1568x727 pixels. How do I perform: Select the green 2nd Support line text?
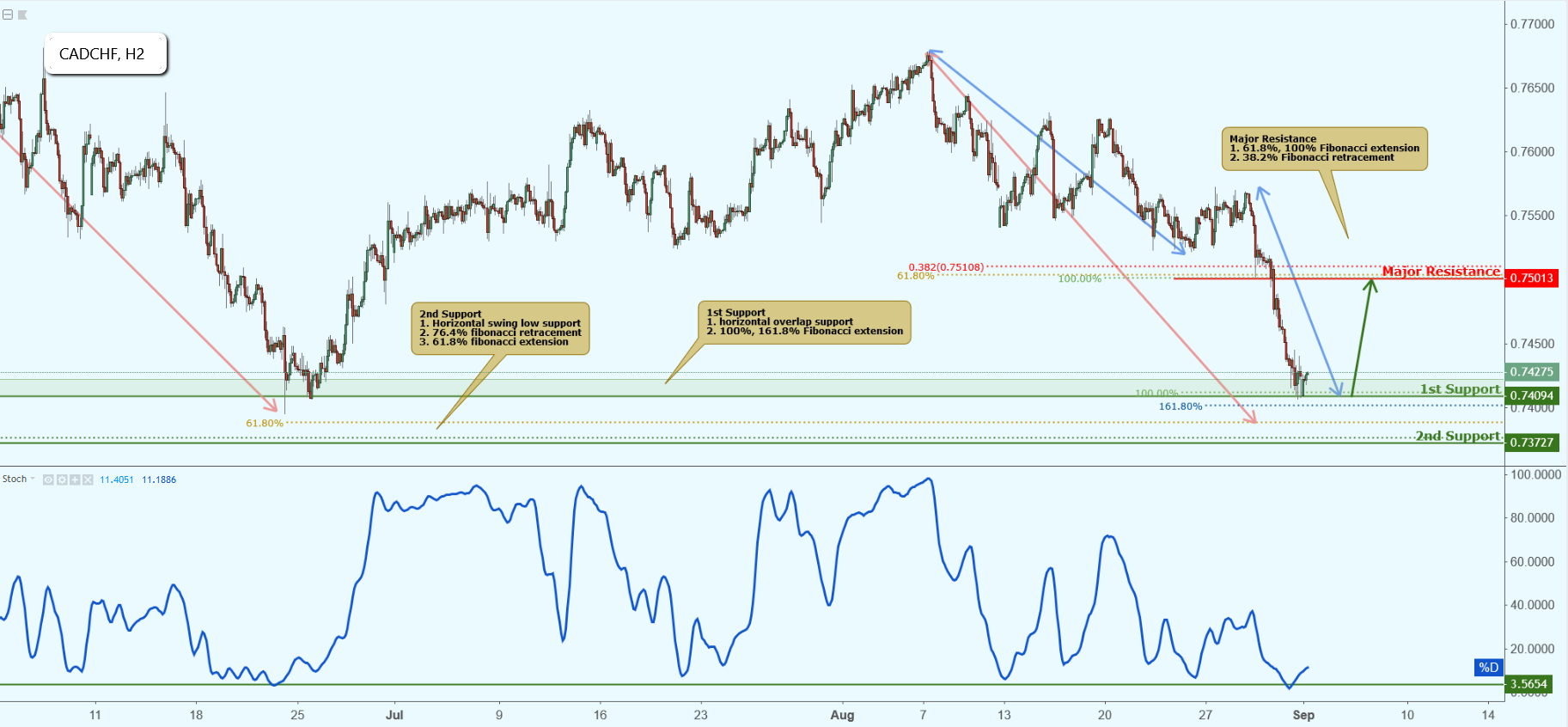click(1458, 437)
